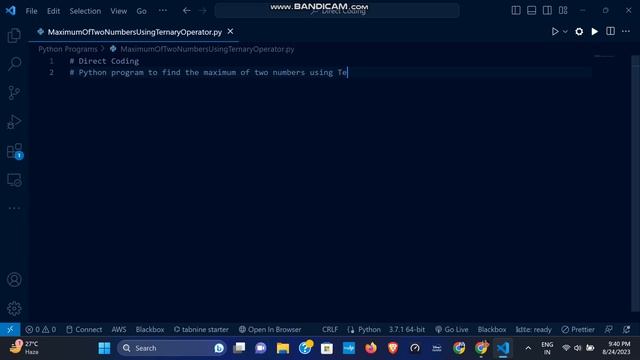The width and height of the screenshot is (640, 360).
Task: Change the CRLF end-of-line sequence
Action: point(330,329)
